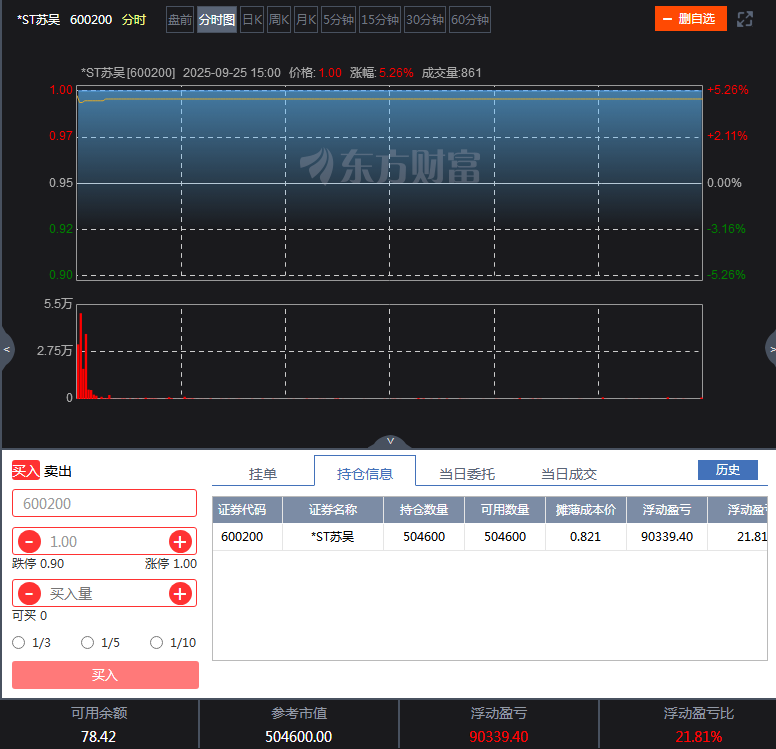Click the tallest red volume bar
The image size is (776, 749).
point(81,355)
